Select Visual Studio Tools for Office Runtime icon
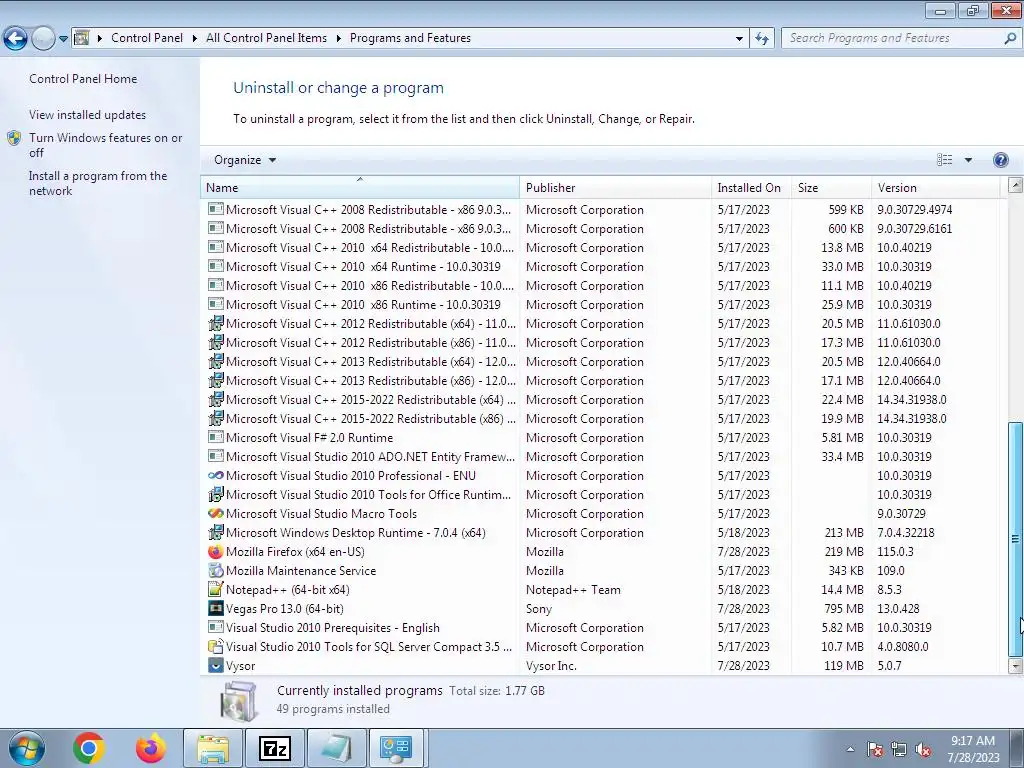 coord(216,494)
